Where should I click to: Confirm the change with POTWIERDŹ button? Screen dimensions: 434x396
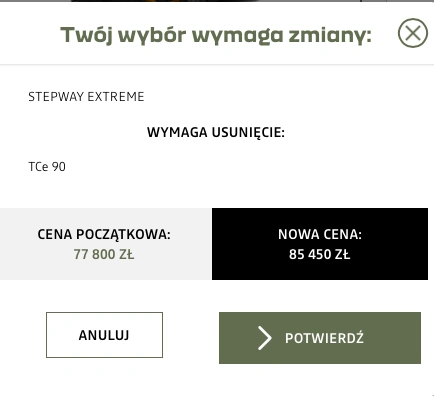tap(320, 338)
